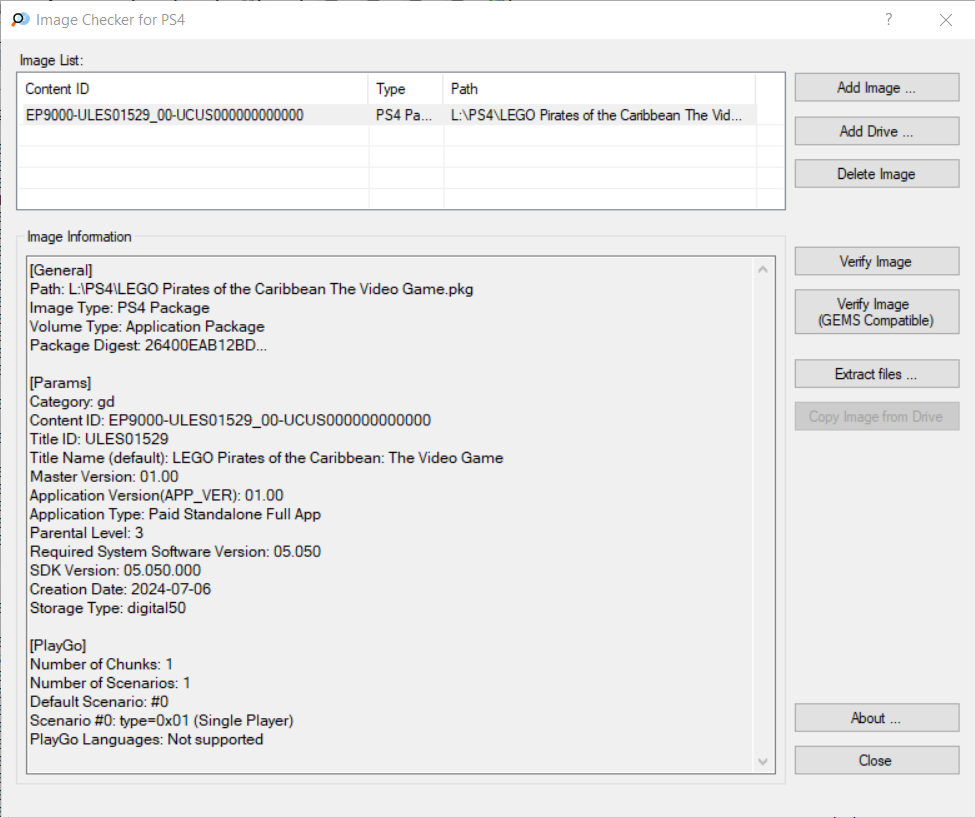Click the [PlayGo] section header text
The width and height of the screenshot is (975, 818).
pos(58,645)
